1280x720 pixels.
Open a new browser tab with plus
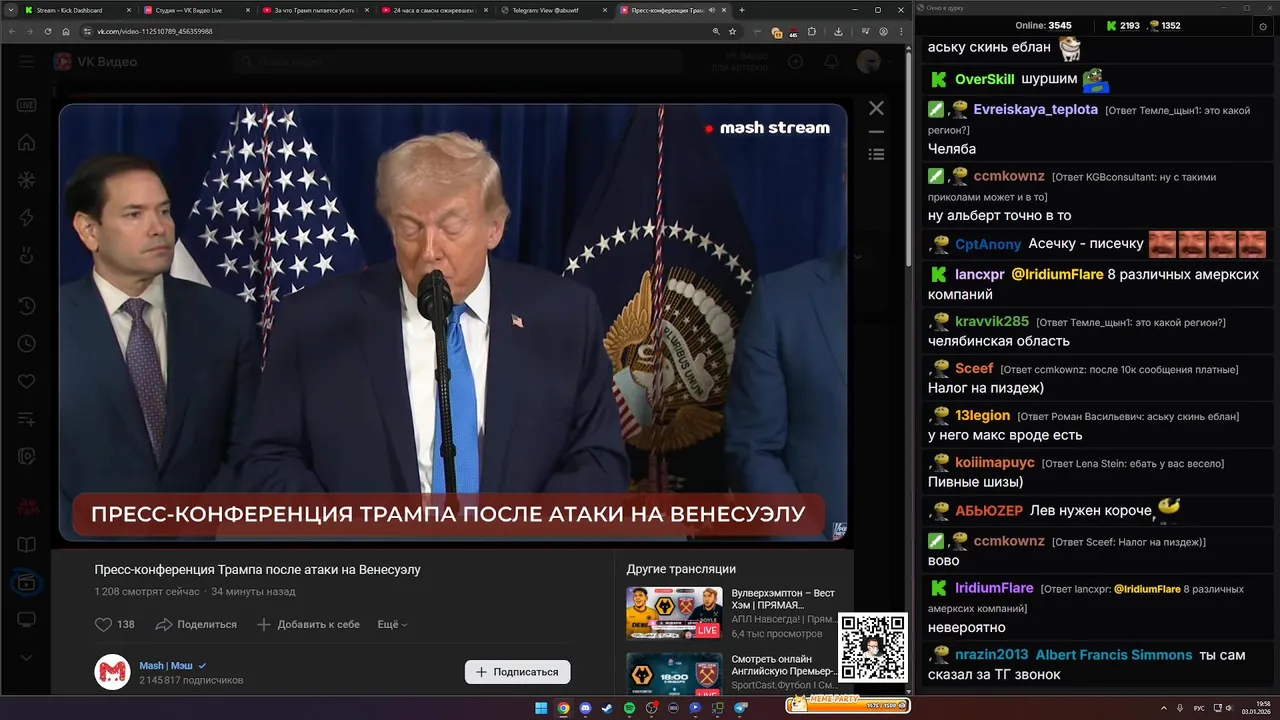click(x=741, y=10)
